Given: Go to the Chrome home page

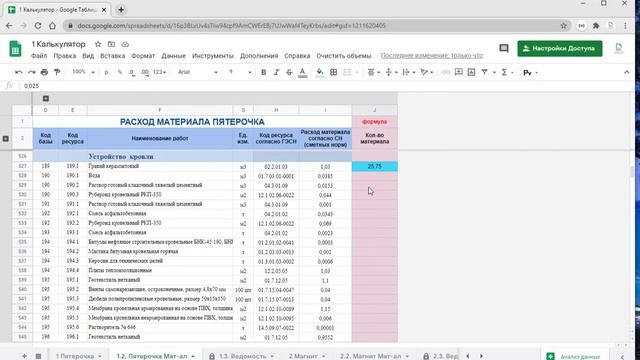Looking at the screenshot, I should pyautogui.click(x=52, y=26).
